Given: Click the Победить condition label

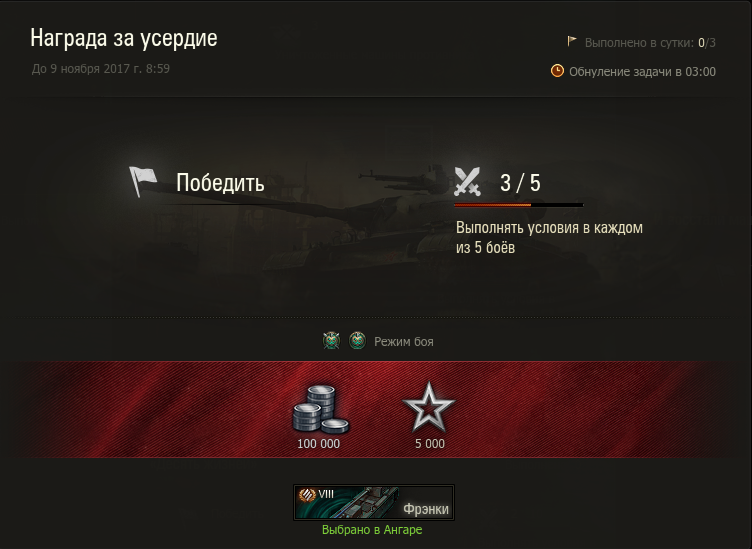Looking at the screenshot, I should 220,183.
